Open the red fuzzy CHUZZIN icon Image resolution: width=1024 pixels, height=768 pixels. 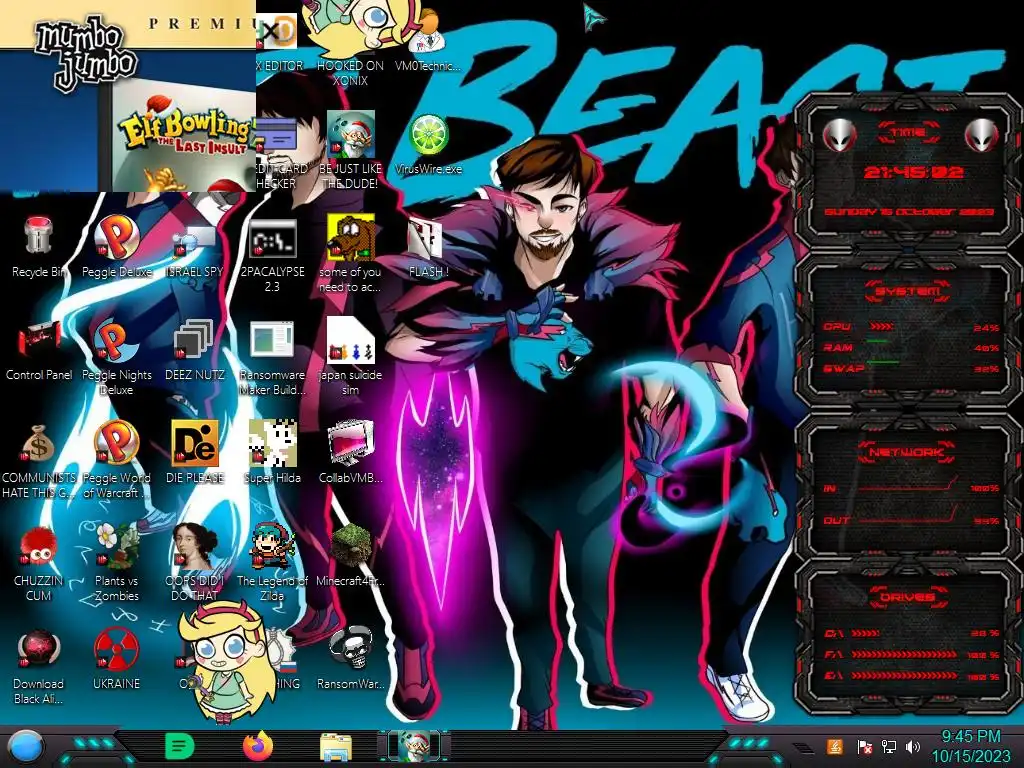point(38,563)
